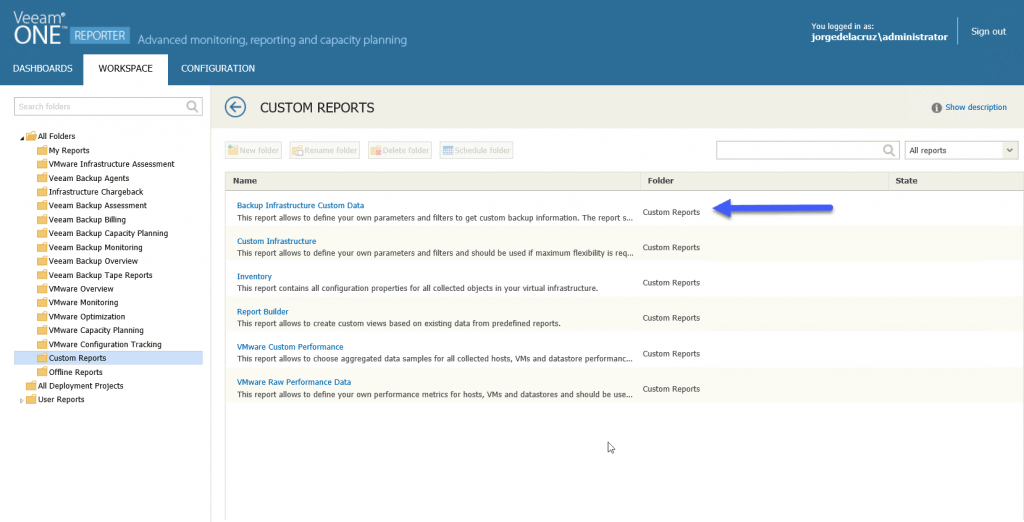Open the Configuration tab
Viewport: 1024px width, 522px height.
tap(218, 69)
